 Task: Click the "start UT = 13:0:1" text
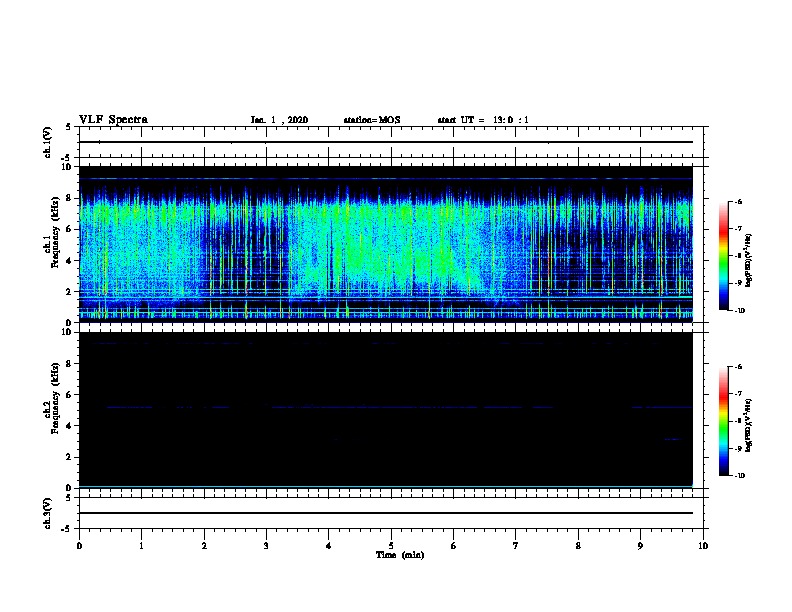pyautogui.click(x=483, y=120)
